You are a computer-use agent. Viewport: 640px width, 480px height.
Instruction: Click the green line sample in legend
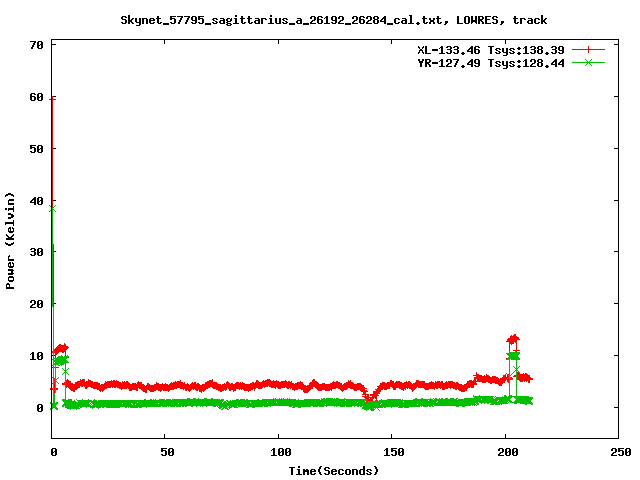tap(588, 62)
